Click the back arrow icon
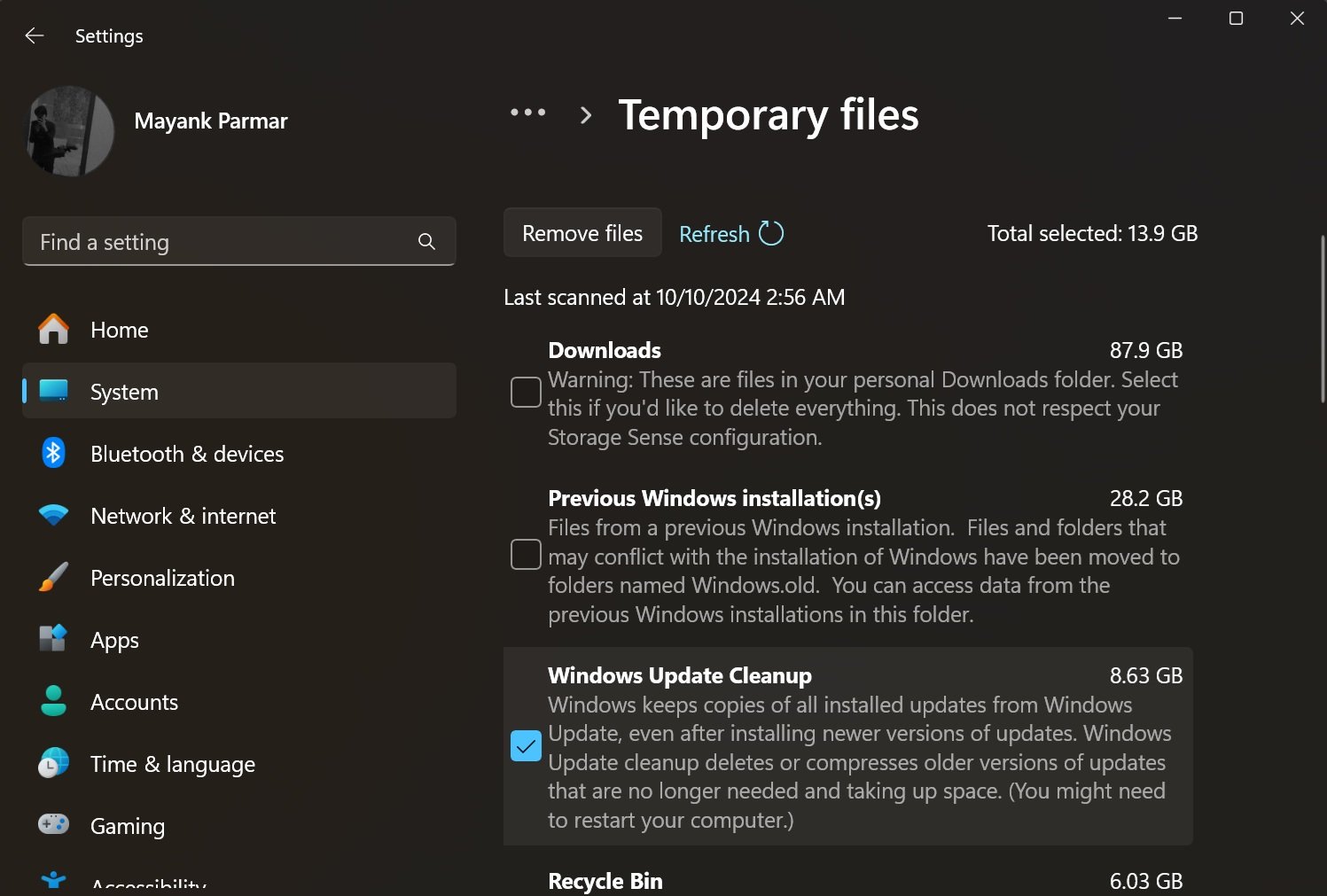1327x896 pixels. click(34, 35)
